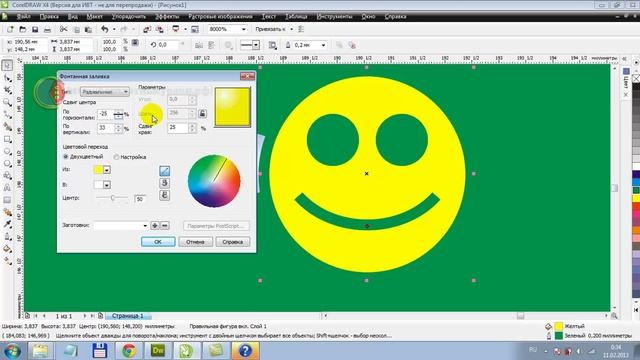Click the Print icon in toolbar
640x360 pixels.
47,29
